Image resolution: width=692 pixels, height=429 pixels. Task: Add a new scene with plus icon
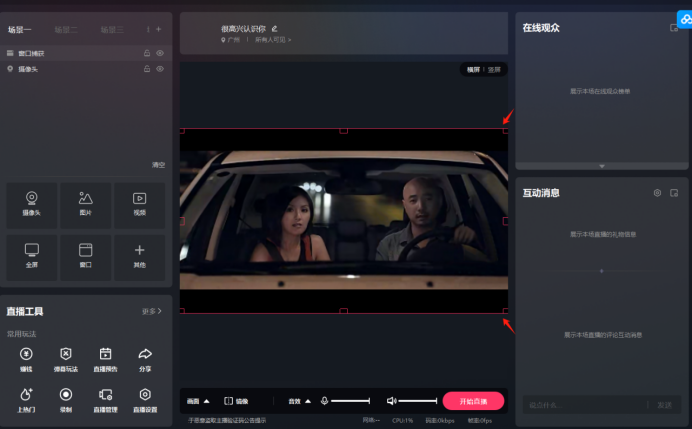(159, 29)
